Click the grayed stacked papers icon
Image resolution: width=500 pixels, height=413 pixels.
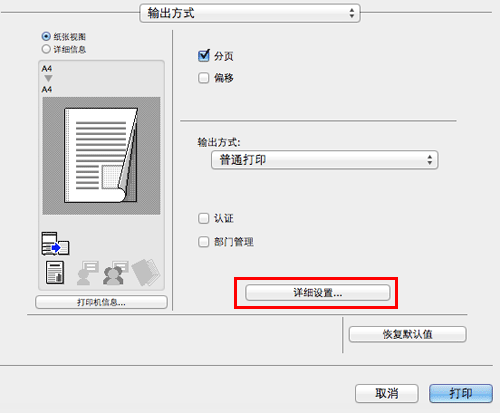(146, 272)
